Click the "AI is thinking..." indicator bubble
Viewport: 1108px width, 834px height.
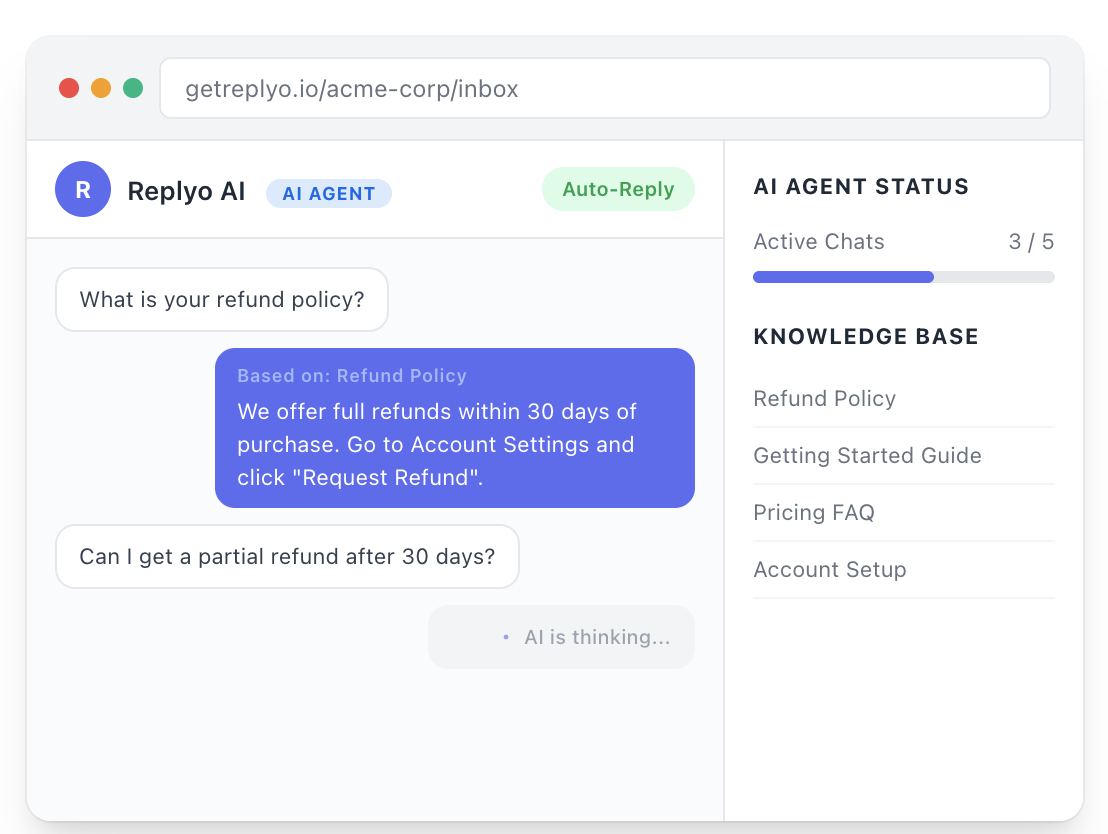click(561, 637)
